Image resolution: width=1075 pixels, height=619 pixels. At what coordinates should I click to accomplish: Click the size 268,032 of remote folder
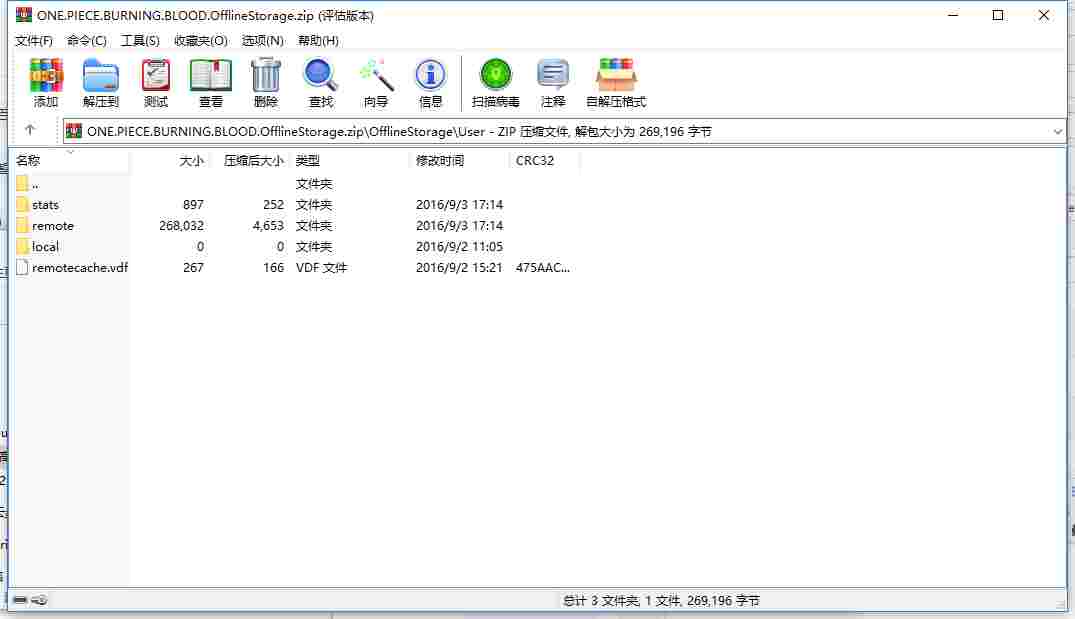181,226
